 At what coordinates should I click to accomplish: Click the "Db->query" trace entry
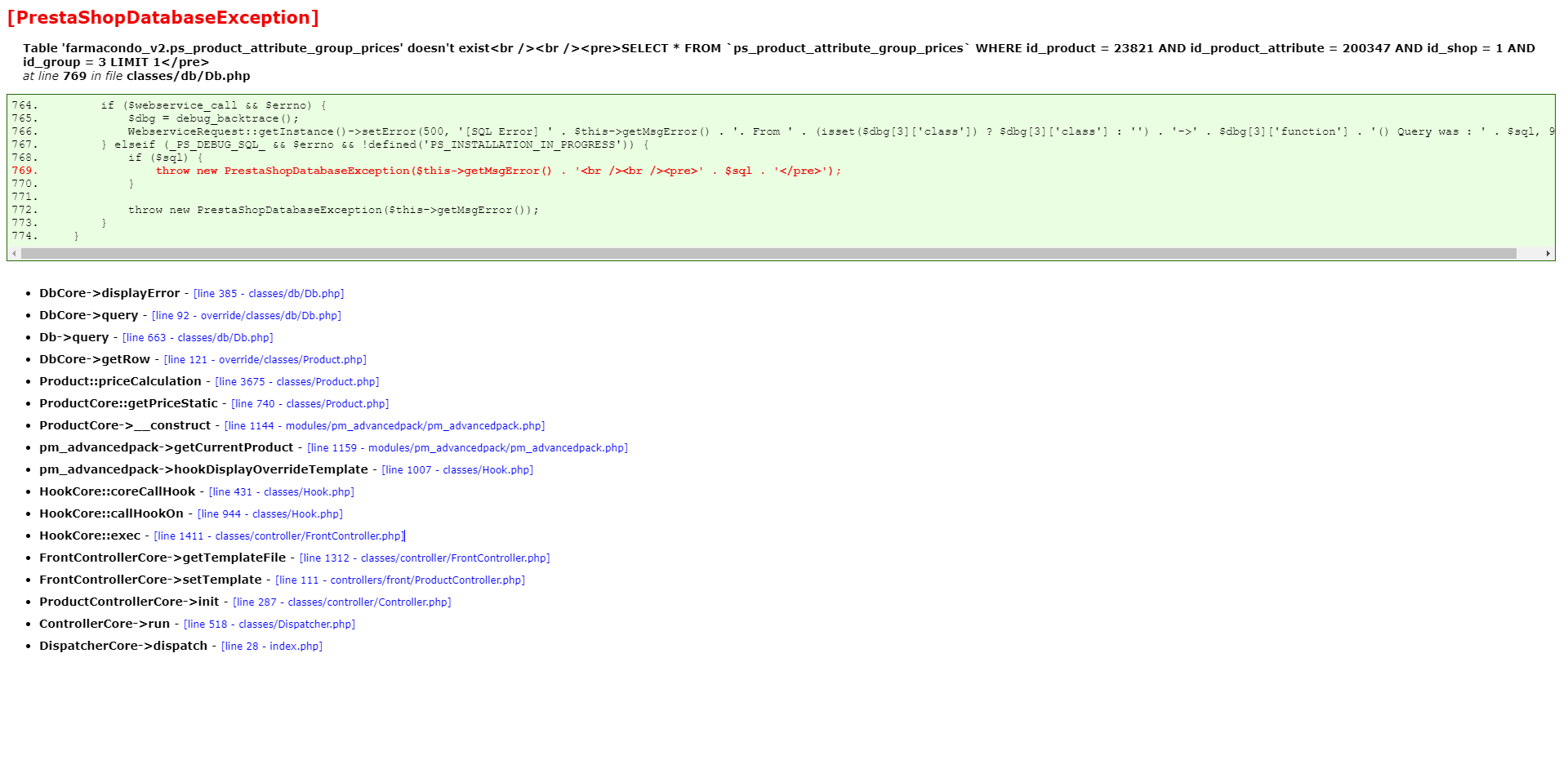click(x=74, y=337)
